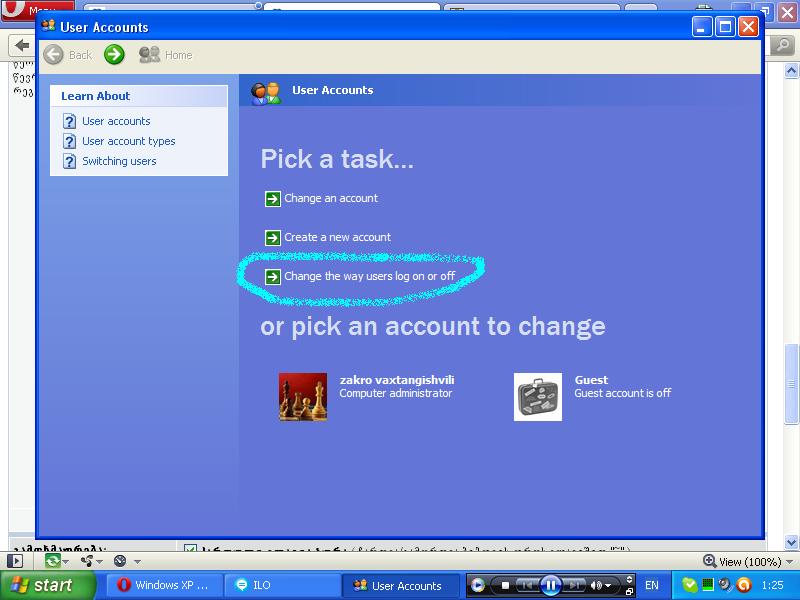Click the Opera Turbo gauge icon in status bar
Viewport: 800px width, 600px height.
pyautogui.click(x=120, y=561)
